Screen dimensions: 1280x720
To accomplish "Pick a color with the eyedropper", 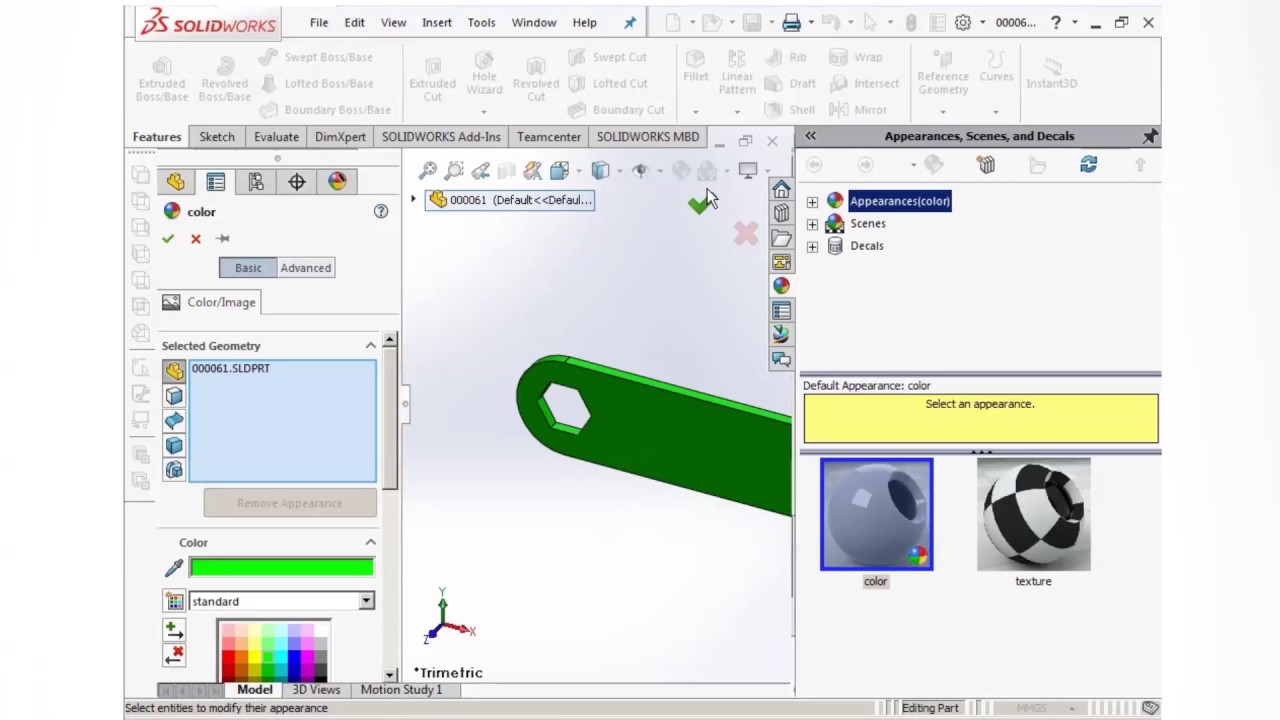I will click(x=174, y=568).
